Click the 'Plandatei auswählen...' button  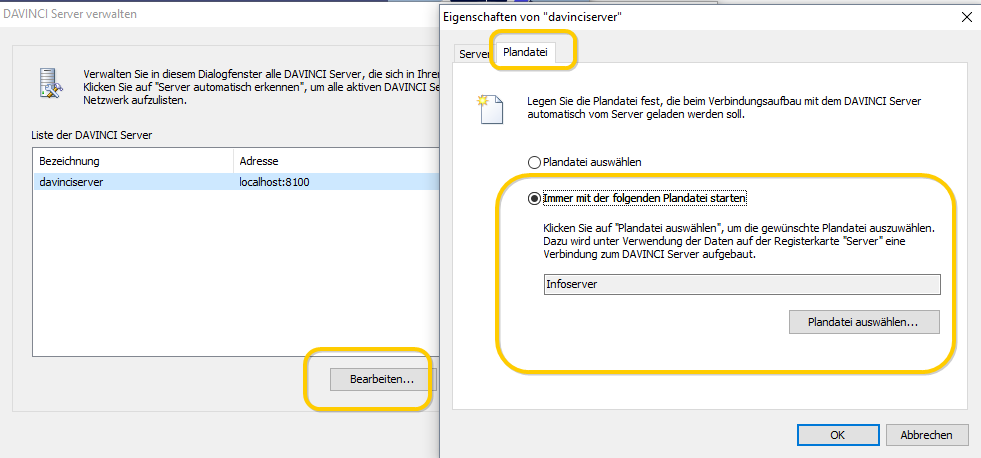tap(864, 322)
